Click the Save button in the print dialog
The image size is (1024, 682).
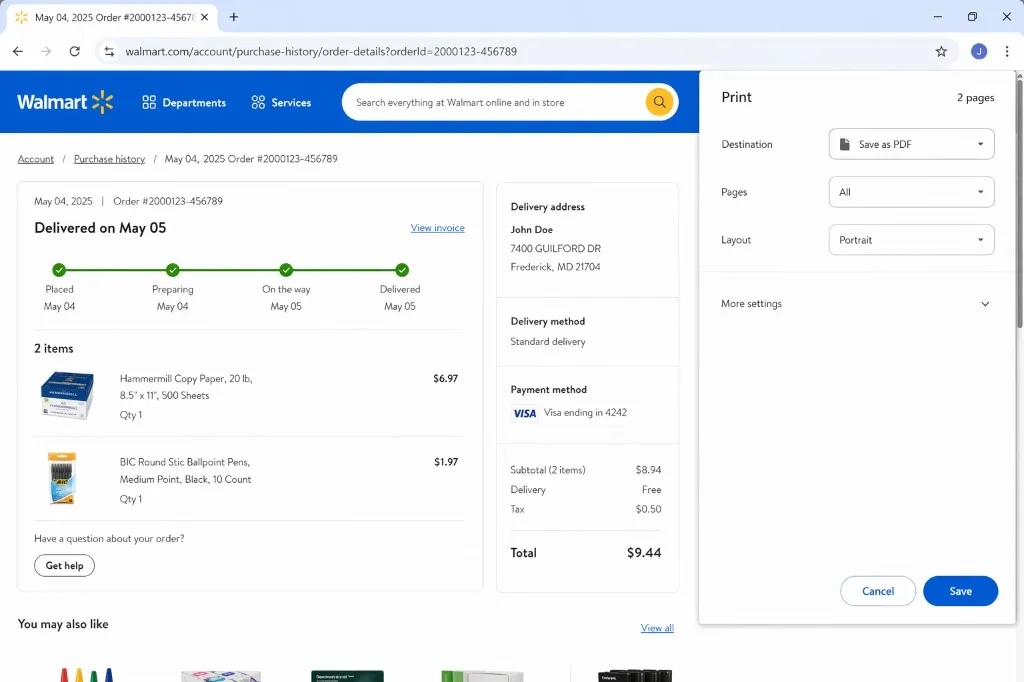pyautogui.click(x=960, y=590)
